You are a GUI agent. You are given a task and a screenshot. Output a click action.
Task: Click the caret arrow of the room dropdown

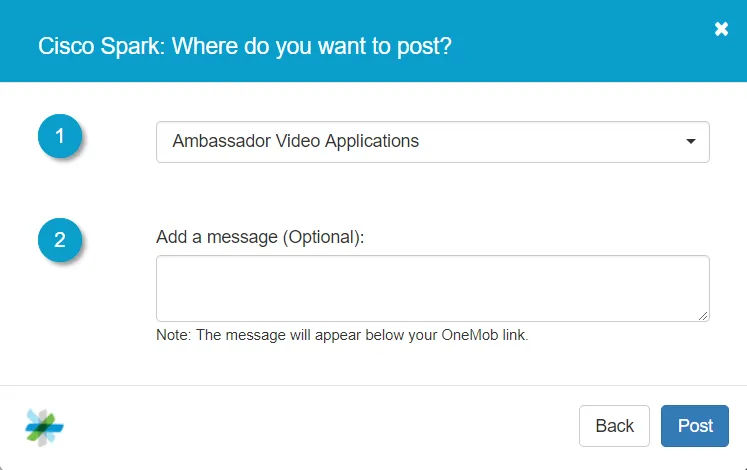690,141
